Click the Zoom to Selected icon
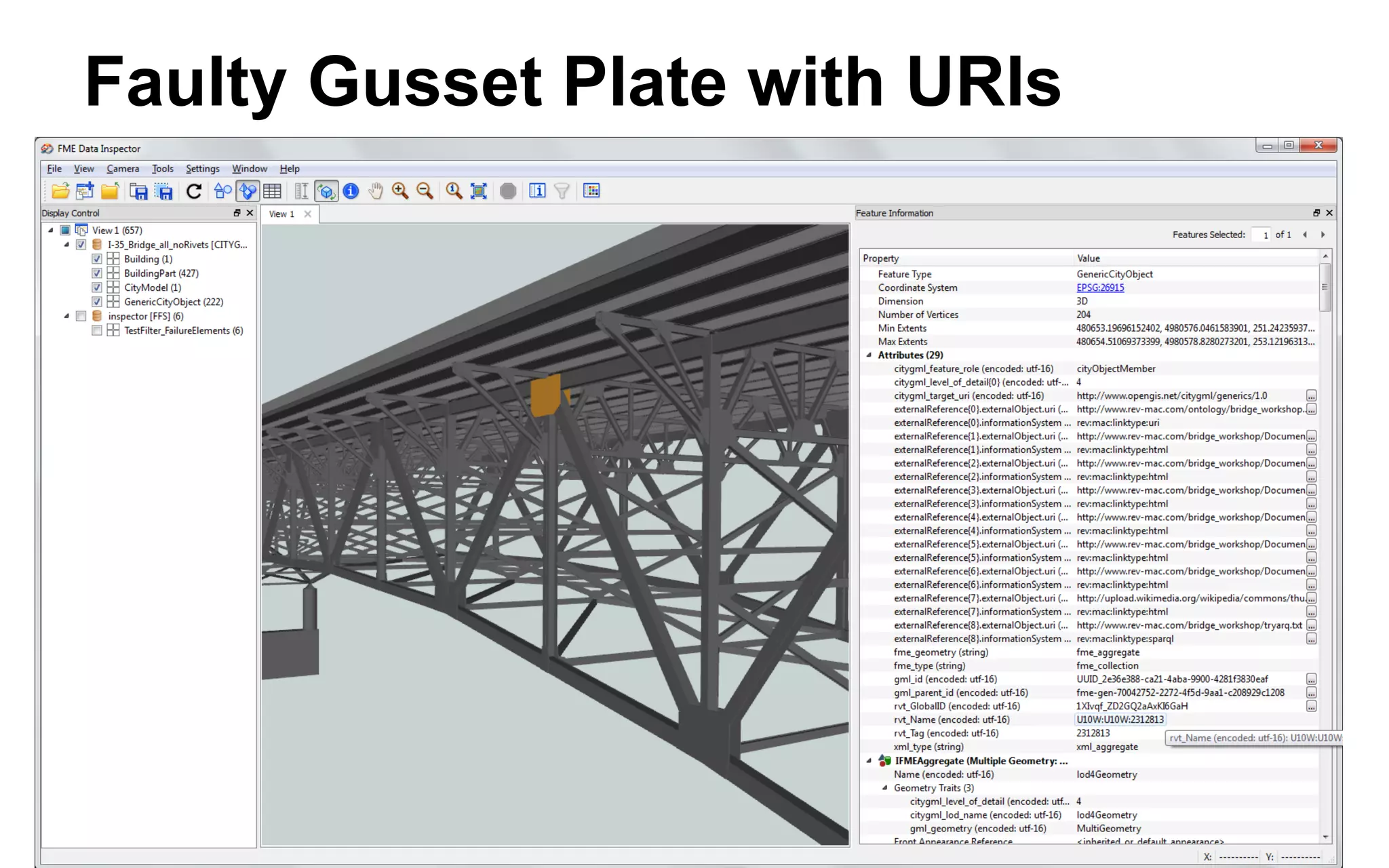Viewport: 1389px width, 868px height. (454, 191)
